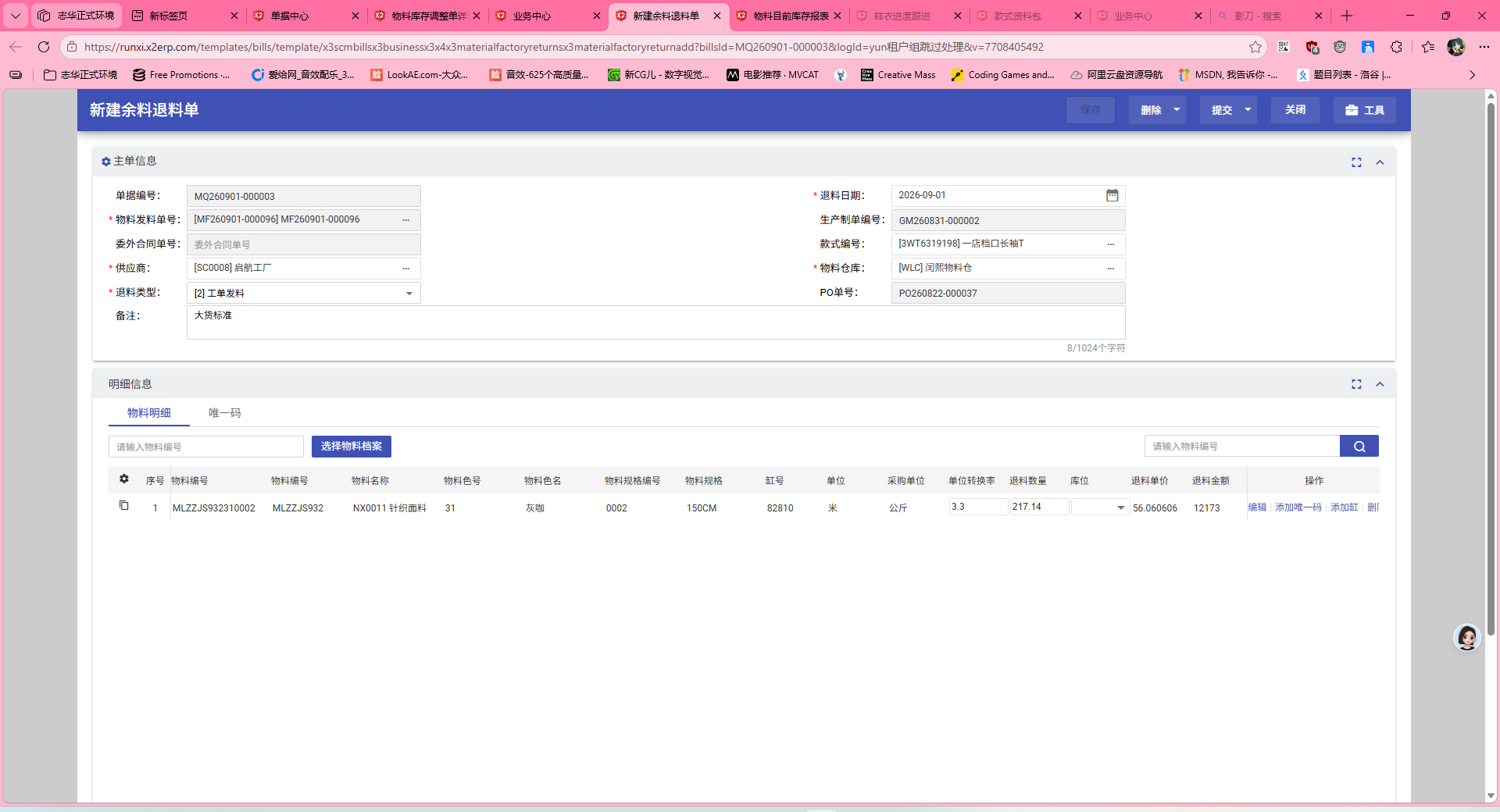Click the copy icon on row 1

pyautogui.click(x=123, y=506)
